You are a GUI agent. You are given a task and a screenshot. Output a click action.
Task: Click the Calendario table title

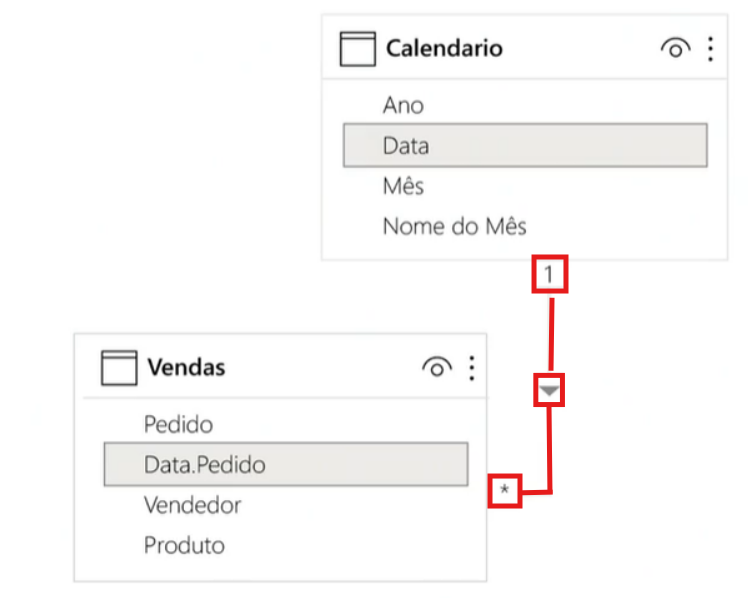coord(444,48)
